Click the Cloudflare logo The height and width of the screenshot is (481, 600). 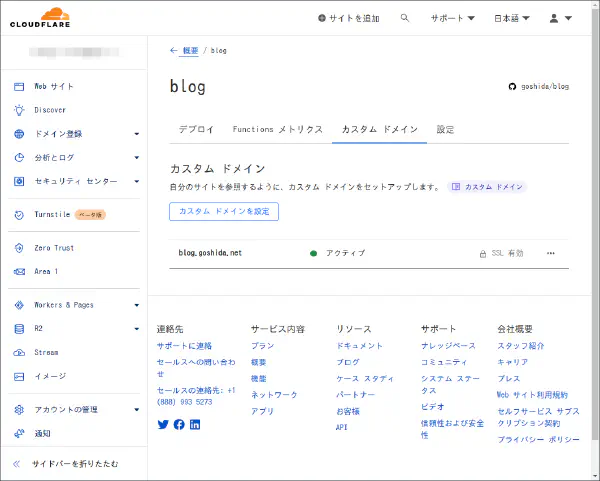tap(40, 18)
